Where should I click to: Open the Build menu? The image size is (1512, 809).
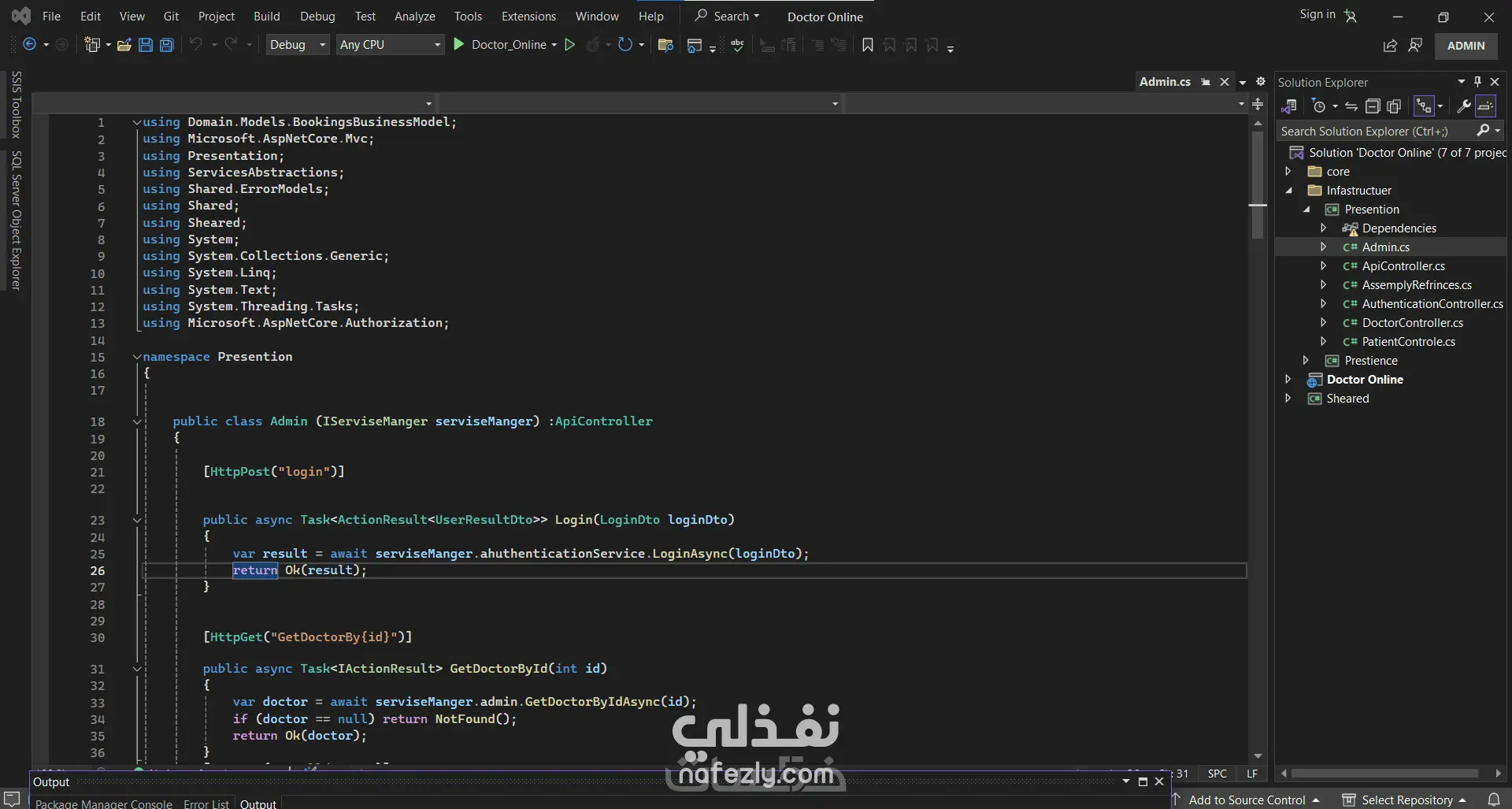pyautogui.click(x=266, y=16)
